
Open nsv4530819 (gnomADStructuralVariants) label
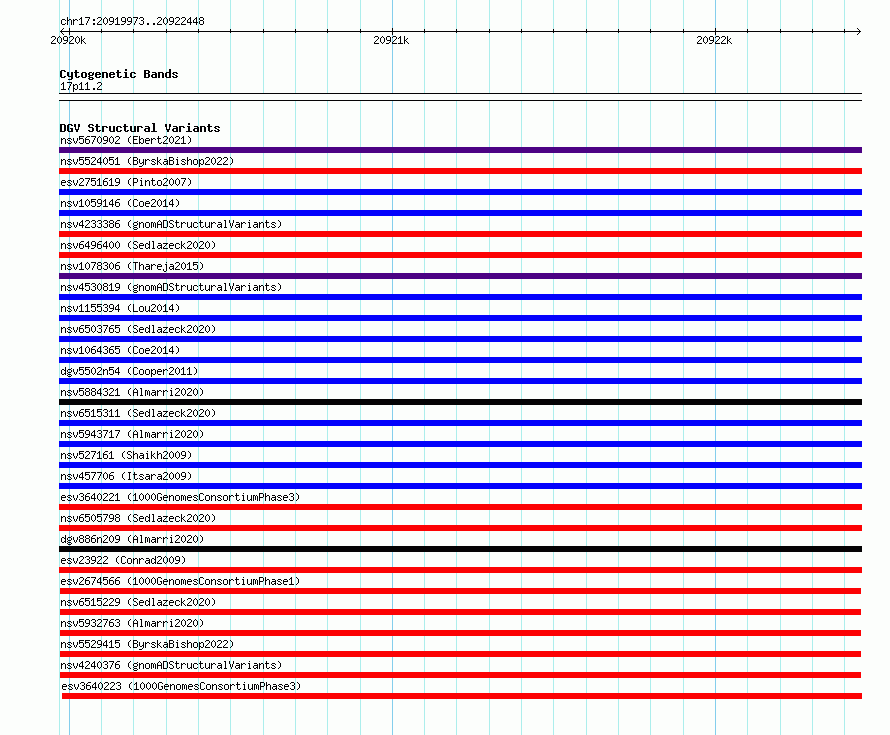[x=171, y=287]
